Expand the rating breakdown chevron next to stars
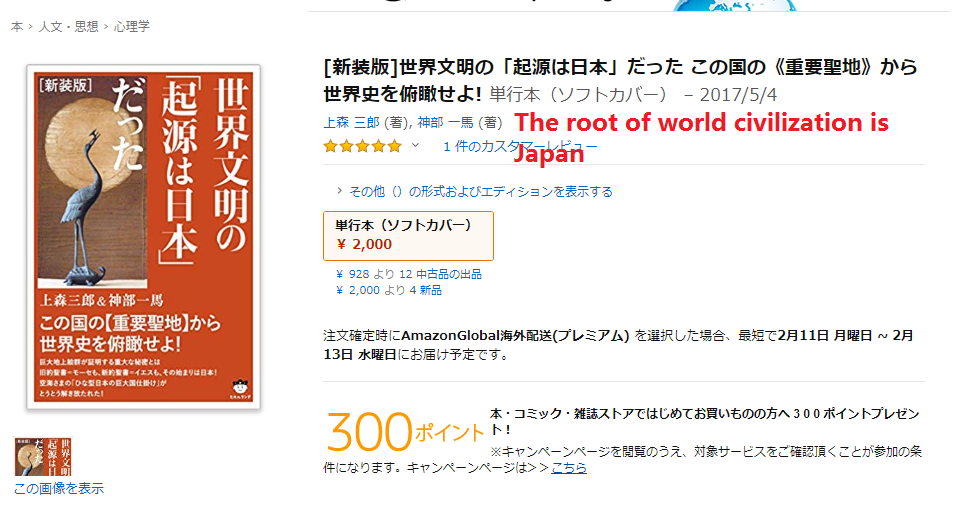The width and height of the screenshot is (961, 523). coord(415,146)
